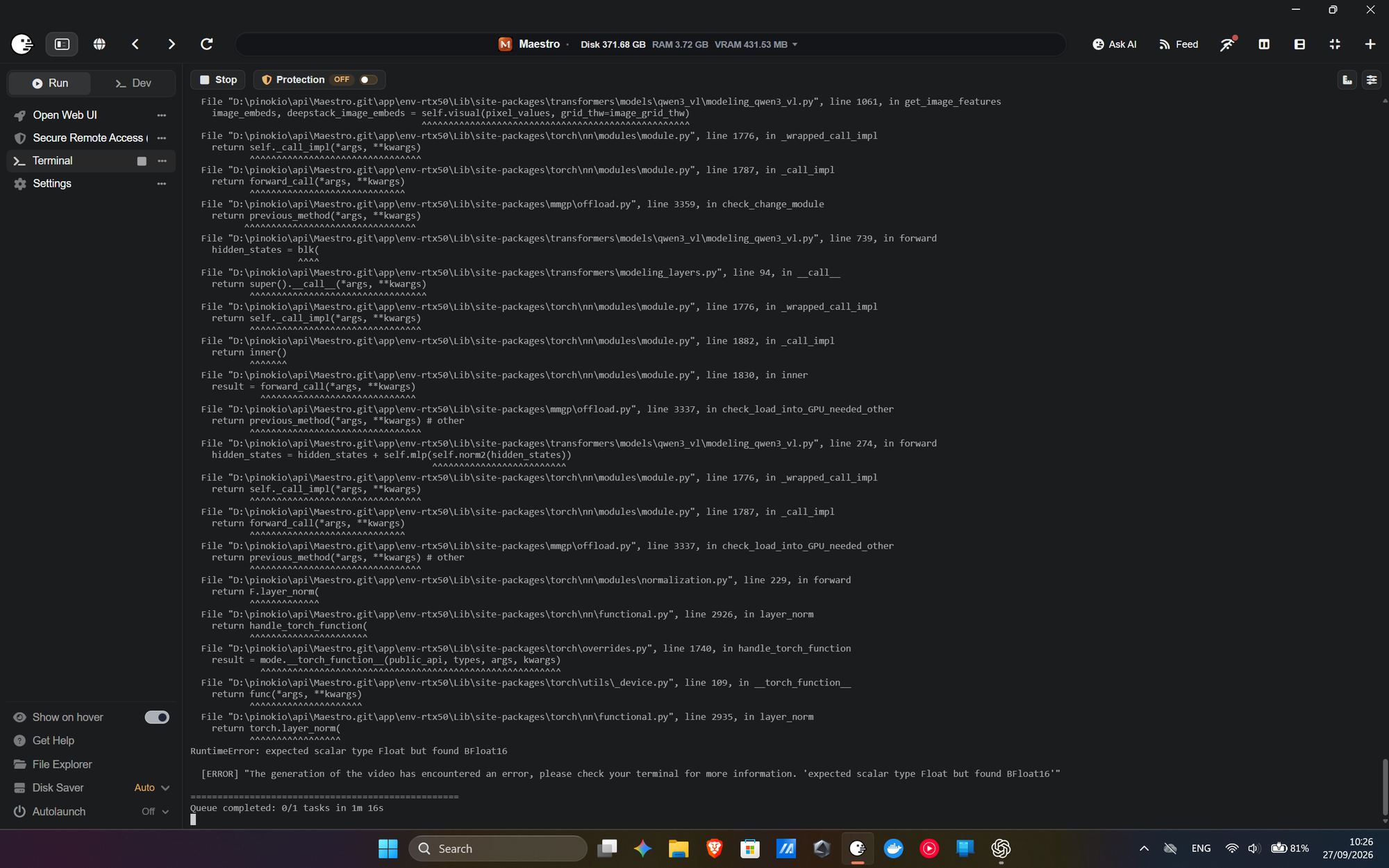Click the terminal vertical scrollbar thumb
This screenshot has width=1389, height=868.
[1385, 787]
